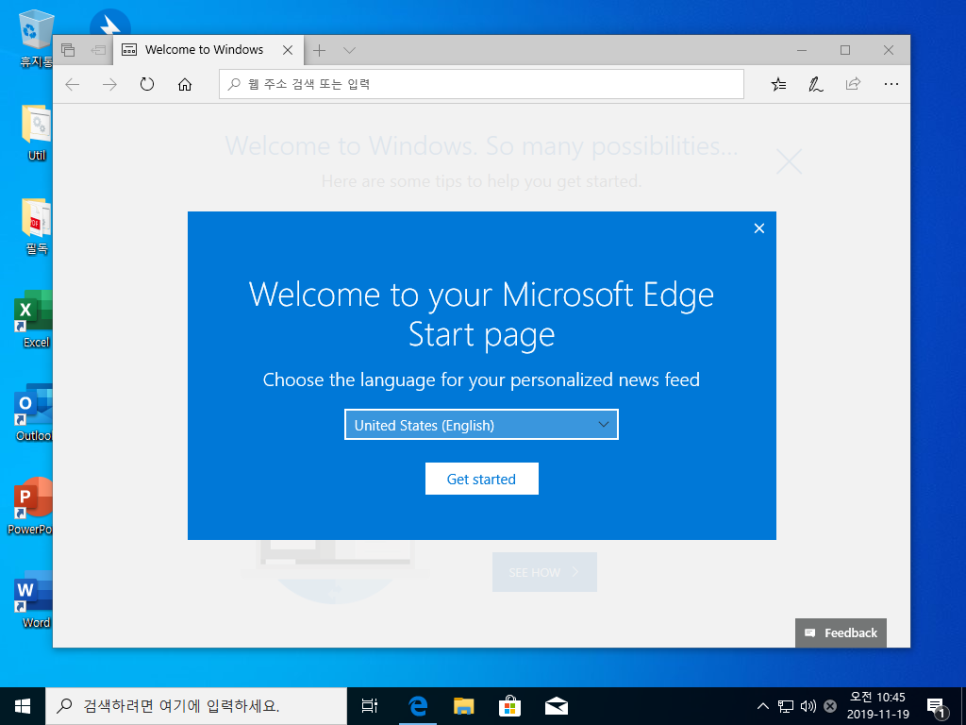
Task: Open the Edge favorites hub
Action: [x=779, y=84]
